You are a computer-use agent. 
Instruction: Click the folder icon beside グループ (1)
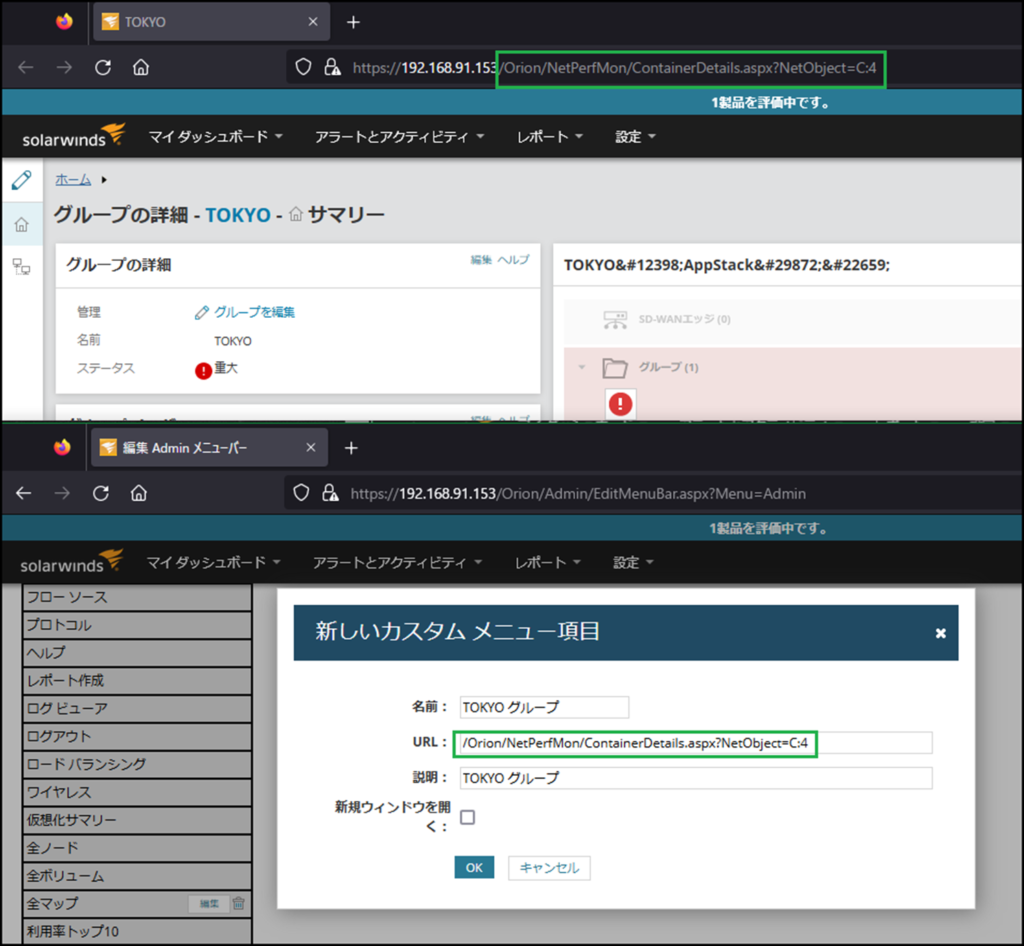click(615, 368)
